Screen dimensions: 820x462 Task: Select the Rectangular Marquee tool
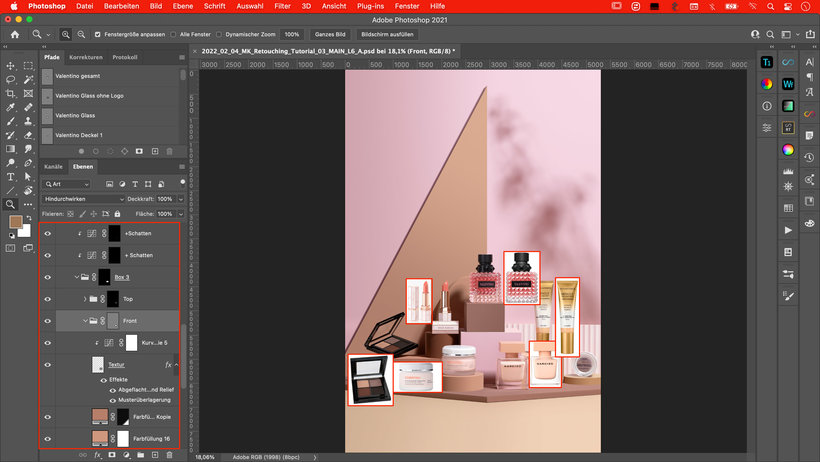[x=28, y=66]
